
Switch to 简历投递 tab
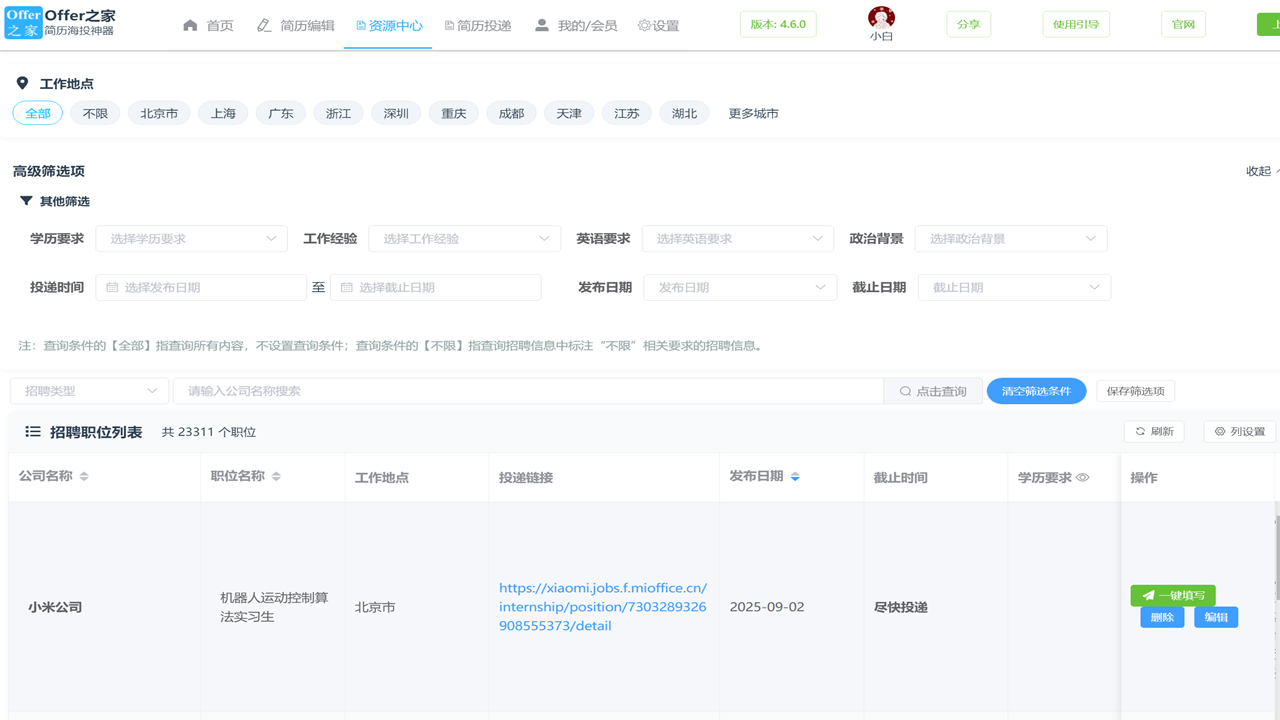point(477,26)
